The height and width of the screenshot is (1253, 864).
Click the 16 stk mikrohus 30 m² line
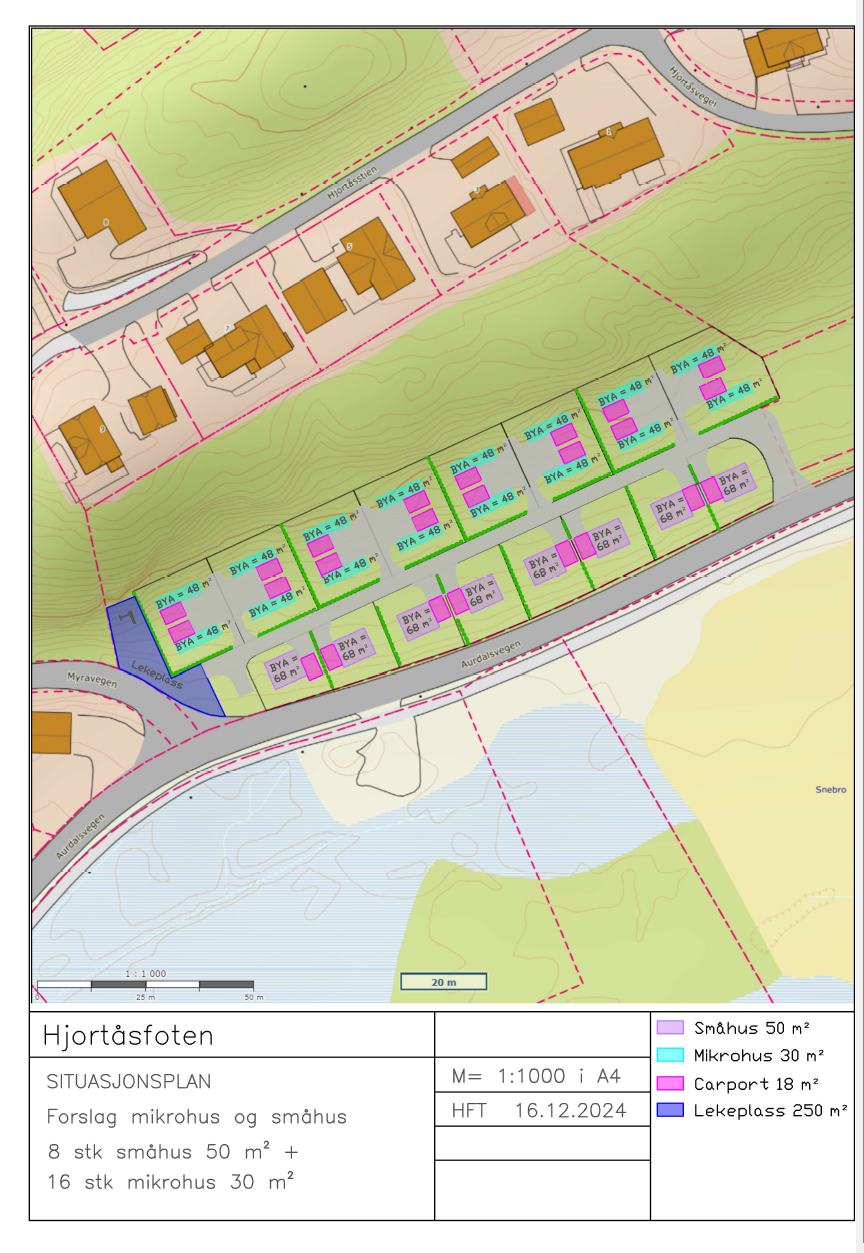(x=170, y=1182)
